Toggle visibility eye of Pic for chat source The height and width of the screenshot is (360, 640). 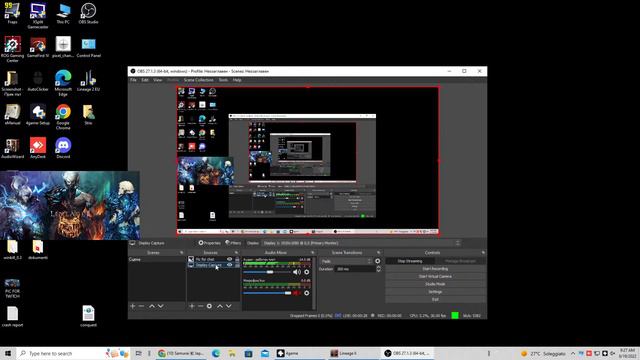[230, 259]
